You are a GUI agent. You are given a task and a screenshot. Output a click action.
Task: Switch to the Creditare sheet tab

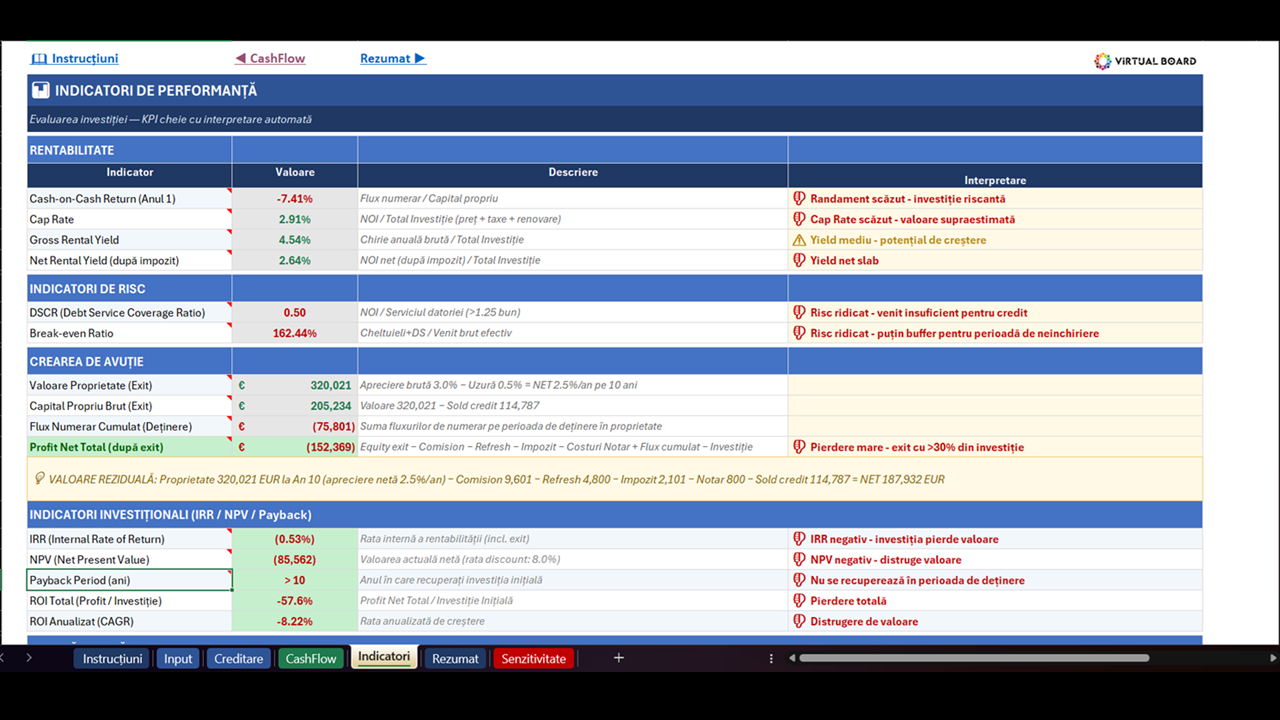click(239, 658)
